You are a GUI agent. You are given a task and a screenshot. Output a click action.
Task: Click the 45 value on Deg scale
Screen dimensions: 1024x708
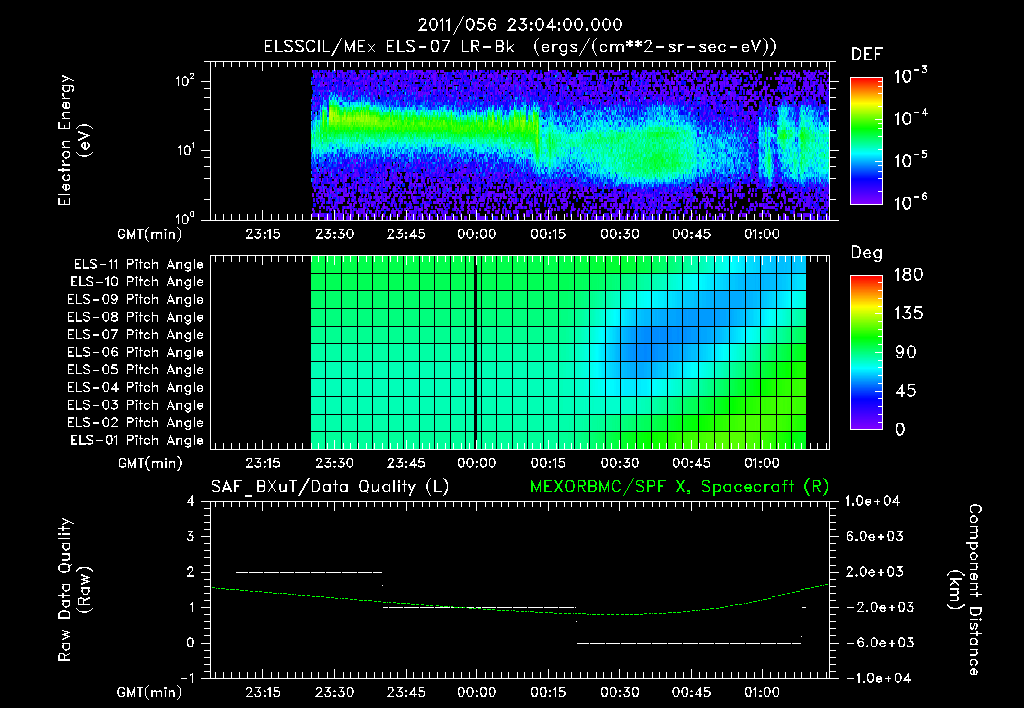pos(906,391)
